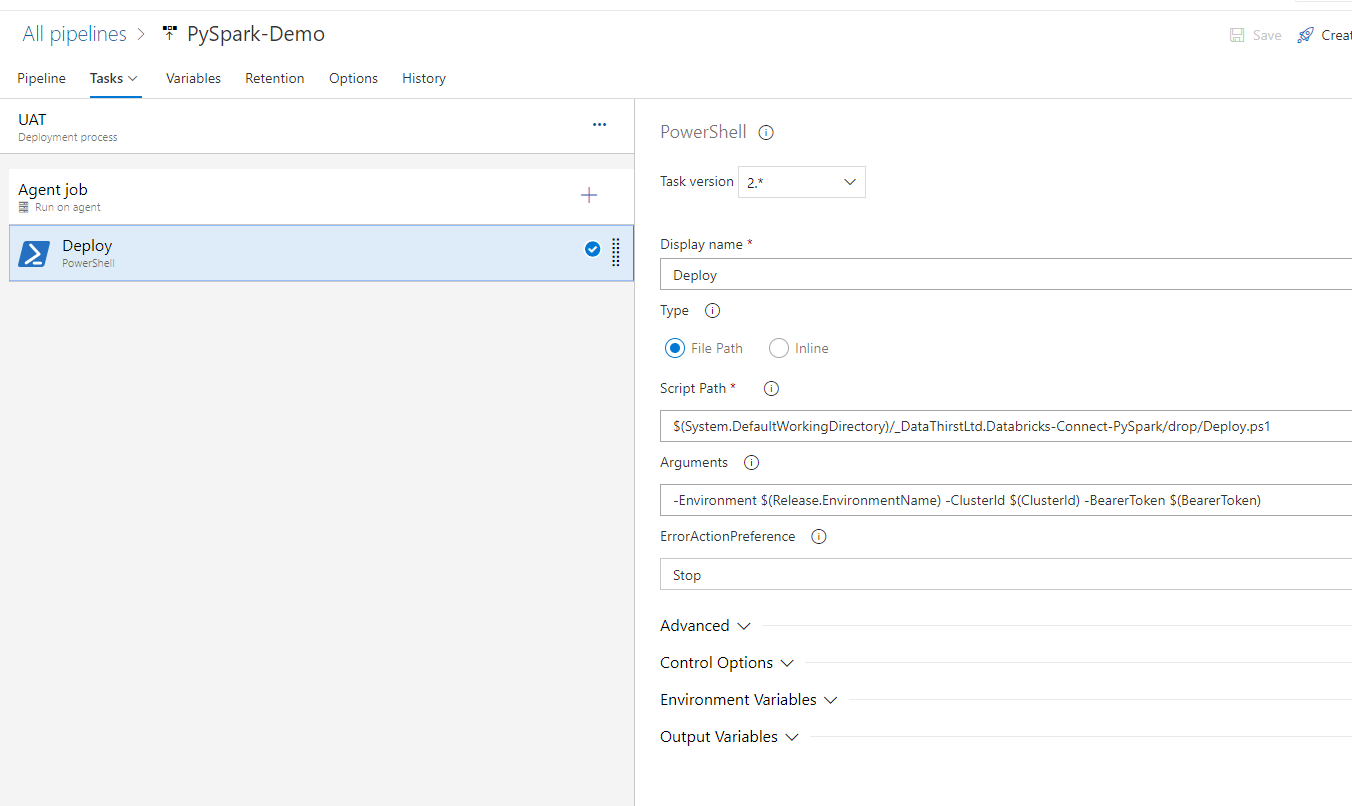Viewport: 1352px width, 806px height.
Task: Switch to the Retention tab
Action: point(275,78)
